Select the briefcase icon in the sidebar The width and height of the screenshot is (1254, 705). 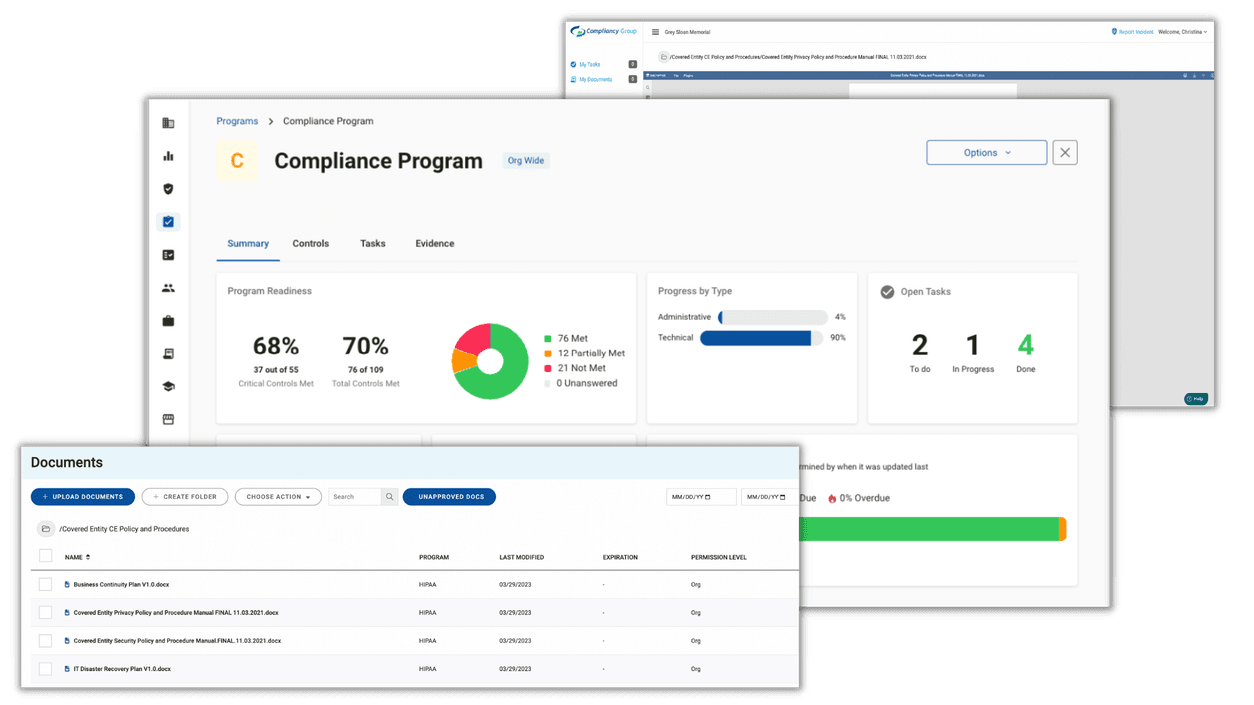click(x=167, y=320)
